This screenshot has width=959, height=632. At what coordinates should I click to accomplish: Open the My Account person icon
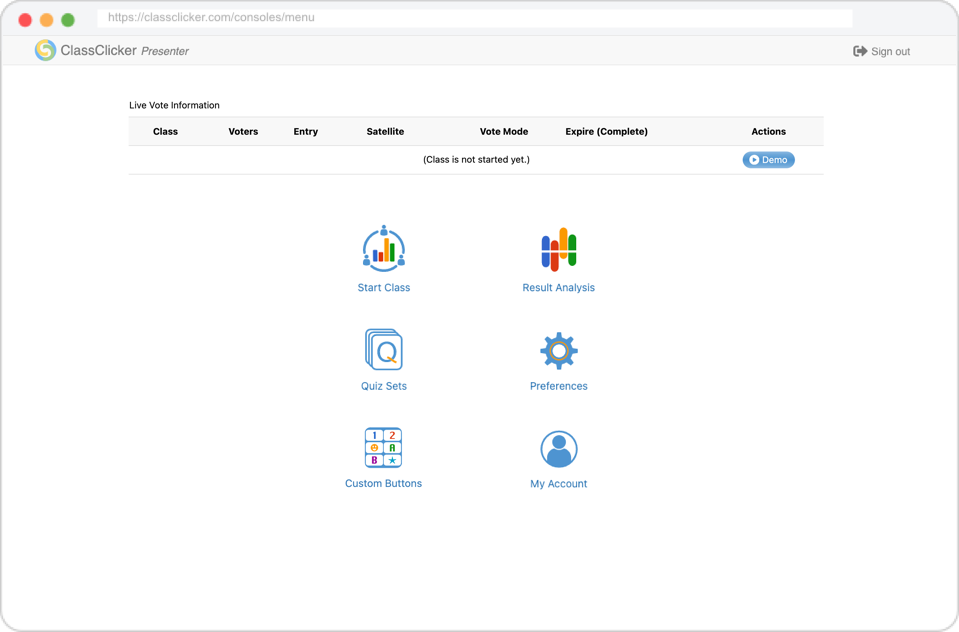pos(558,449)
